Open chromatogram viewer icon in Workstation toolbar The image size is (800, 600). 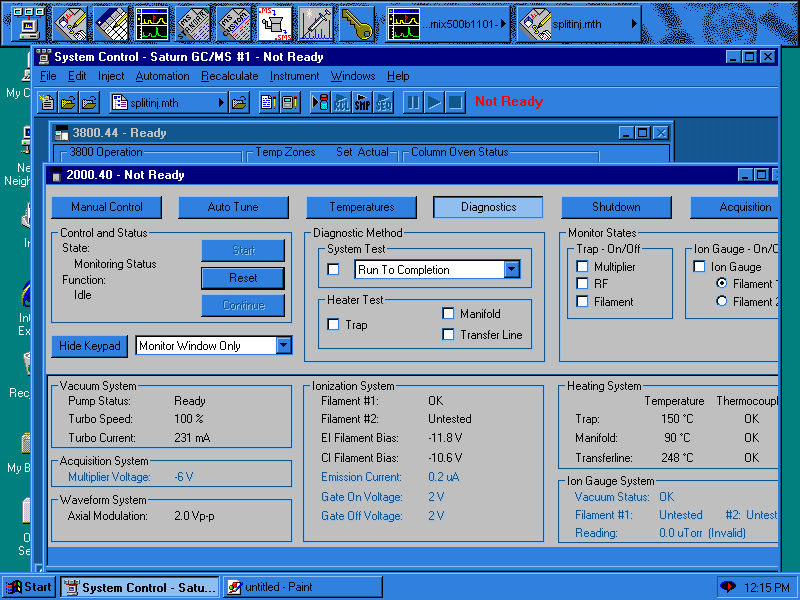152,24
